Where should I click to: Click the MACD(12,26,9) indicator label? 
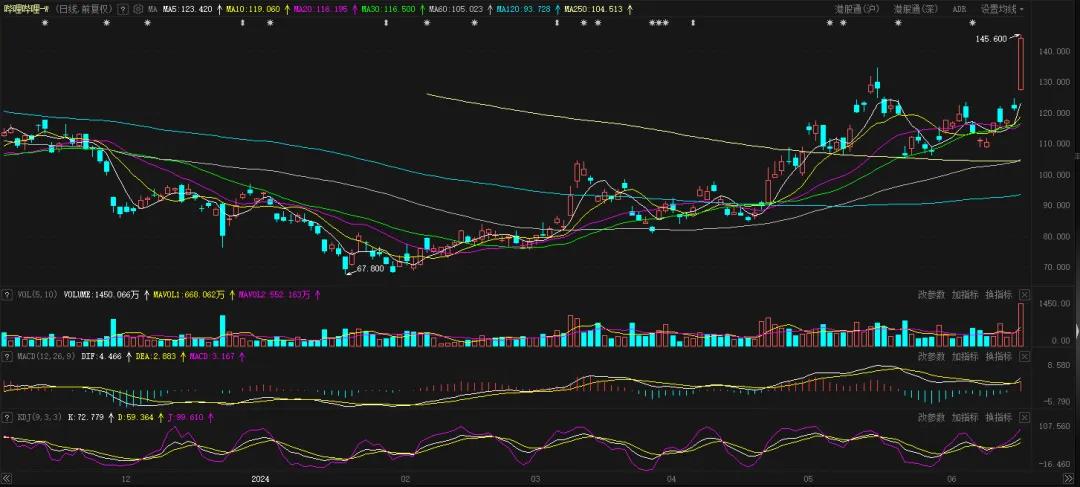coord(45,356)
